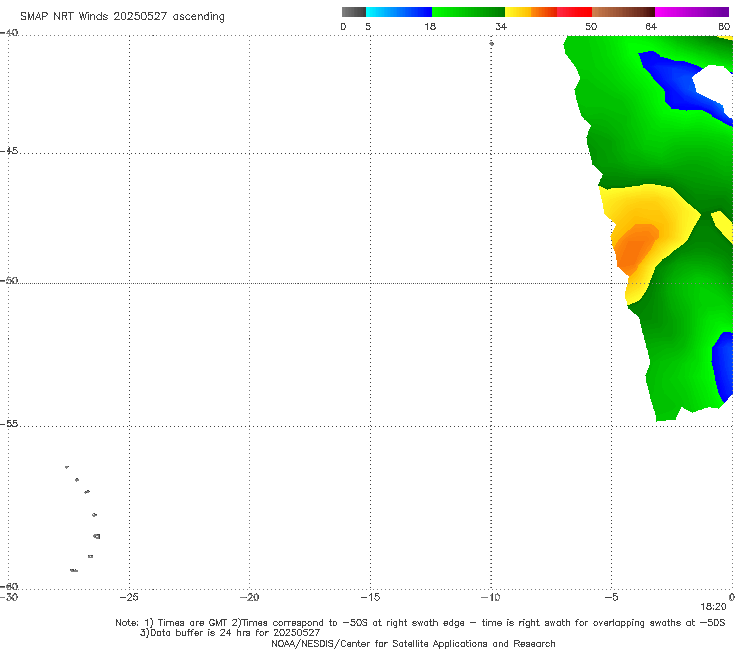
Task: Click the cyan-blue 5-18 segment of the color bar
Action: pos(399,12)
